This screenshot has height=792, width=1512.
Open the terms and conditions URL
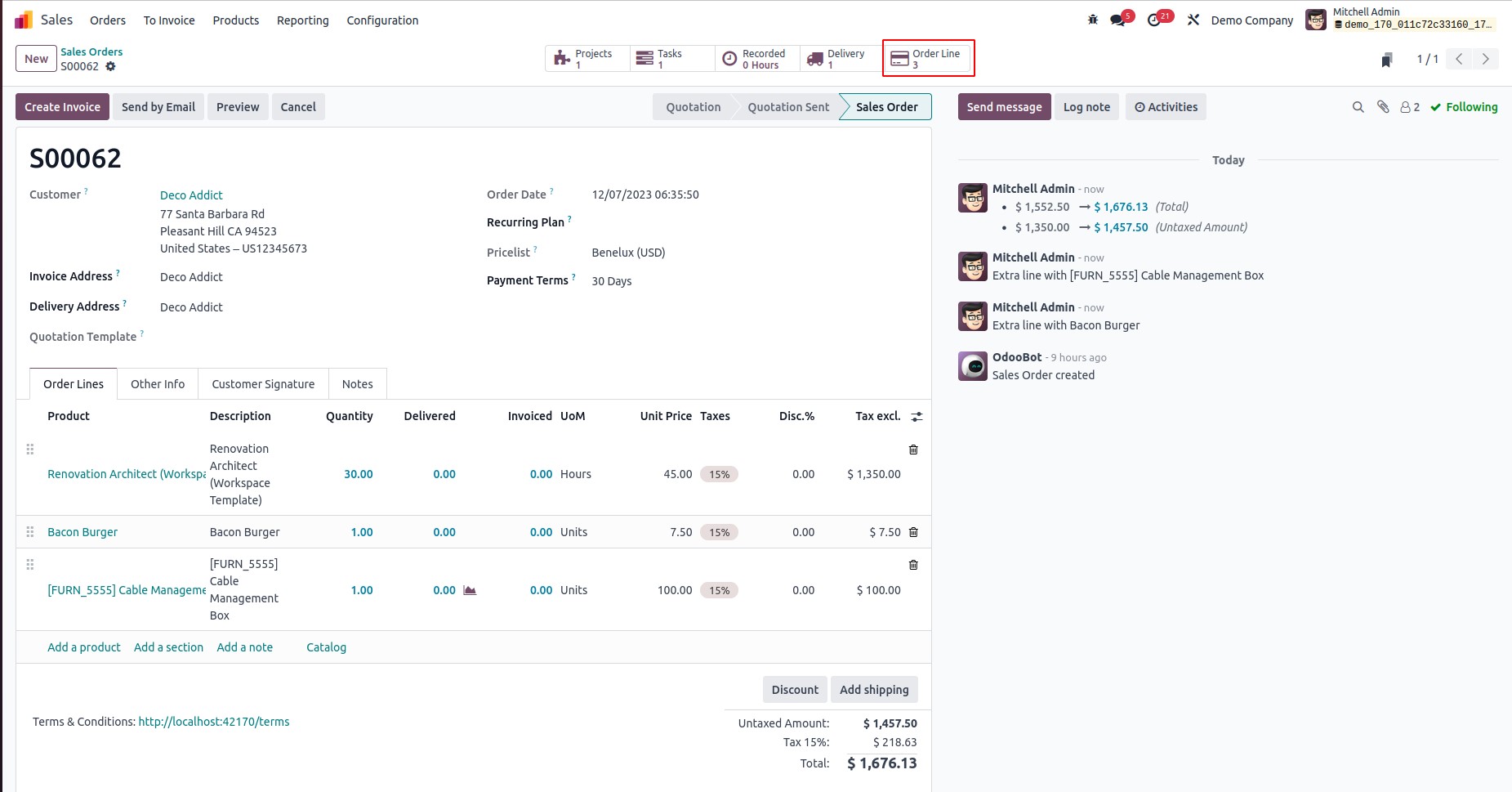coord(214,722)
